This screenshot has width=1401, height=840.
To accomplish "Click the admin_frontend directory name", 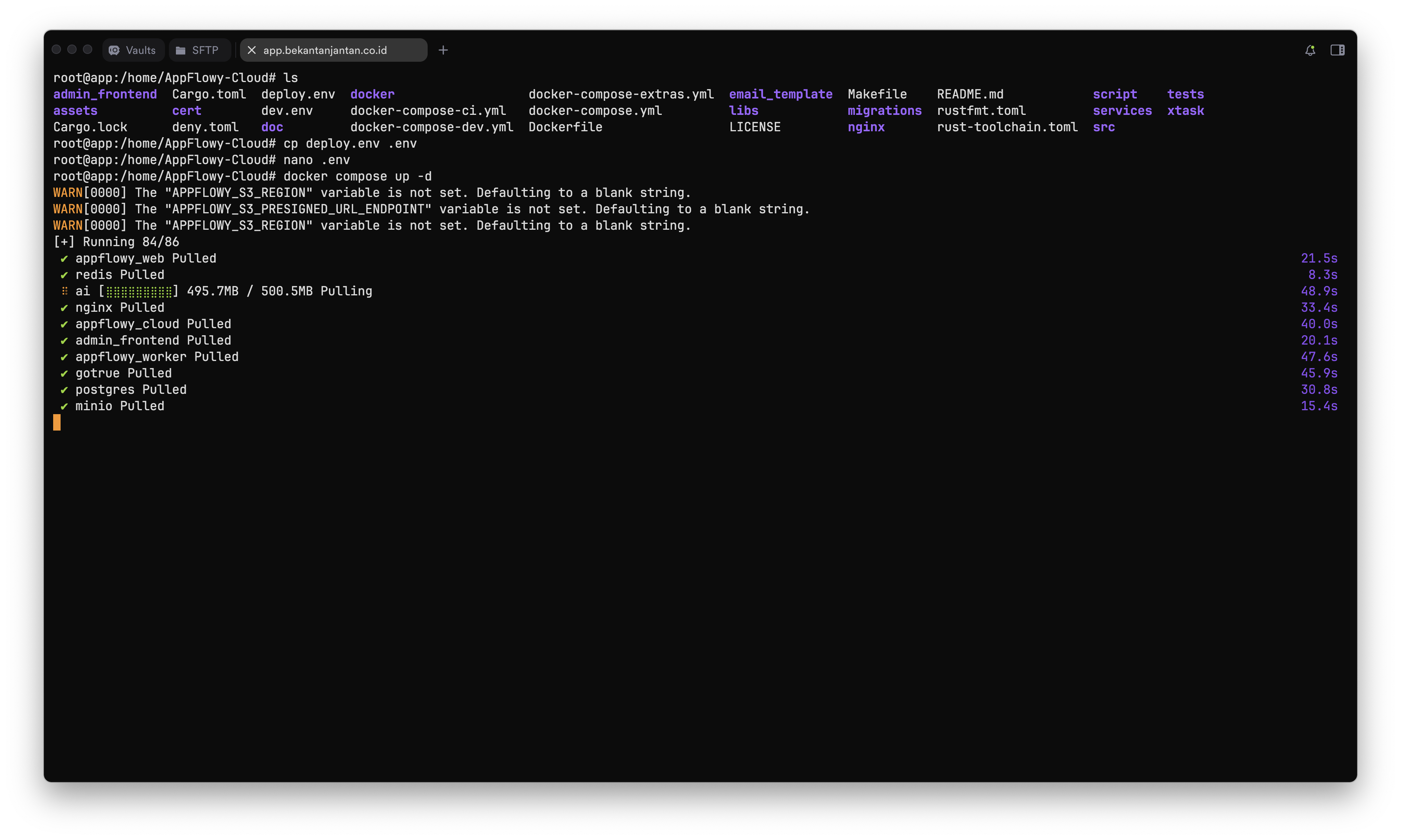I will coord(105,94).
